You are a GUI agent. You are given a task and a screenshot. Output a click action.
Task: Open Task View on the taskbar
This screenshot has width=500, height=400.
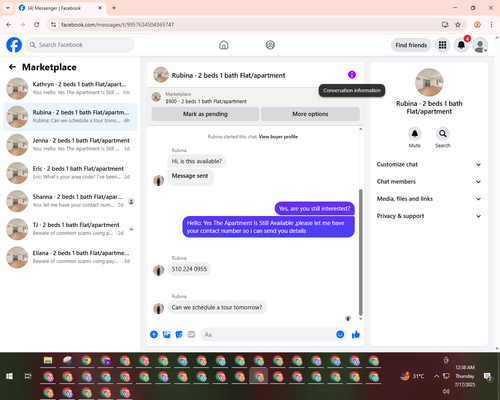[28, 376]
